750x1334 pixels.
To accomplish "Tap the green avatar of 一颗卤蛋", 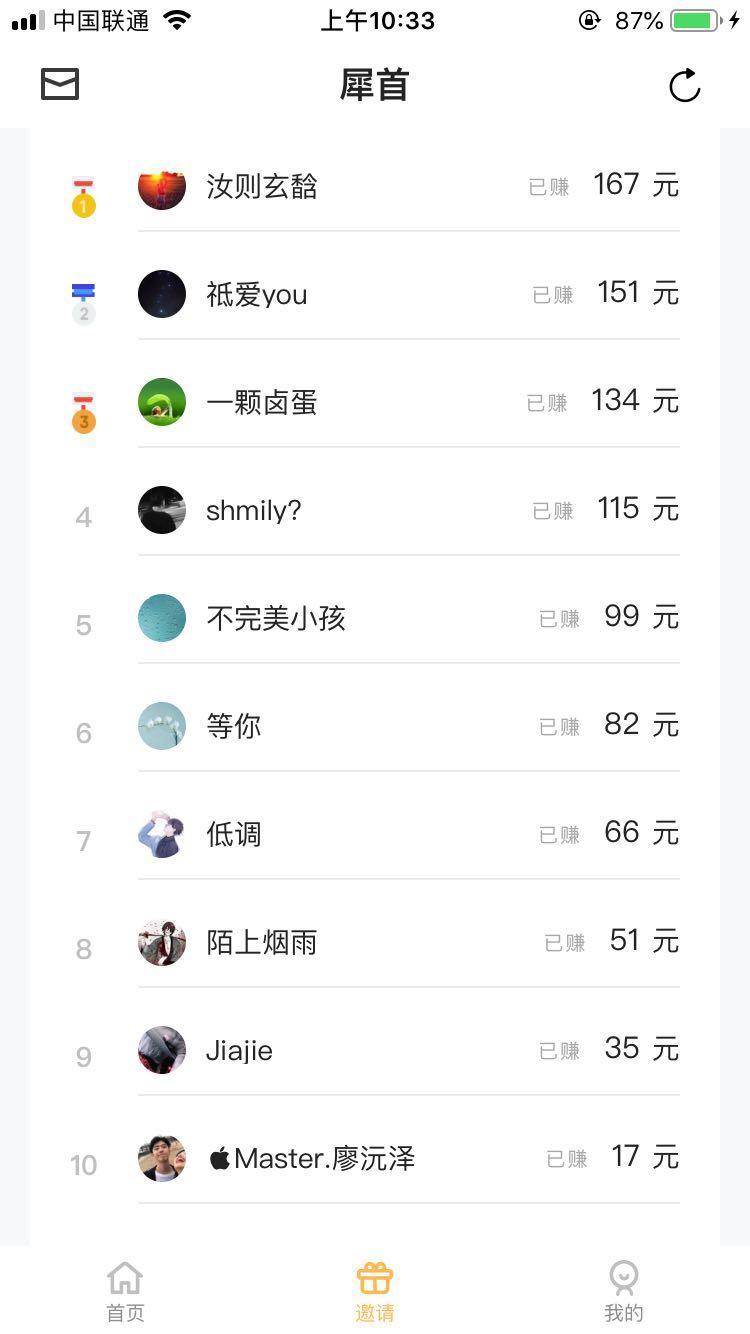I will click(x=162, y=402).
